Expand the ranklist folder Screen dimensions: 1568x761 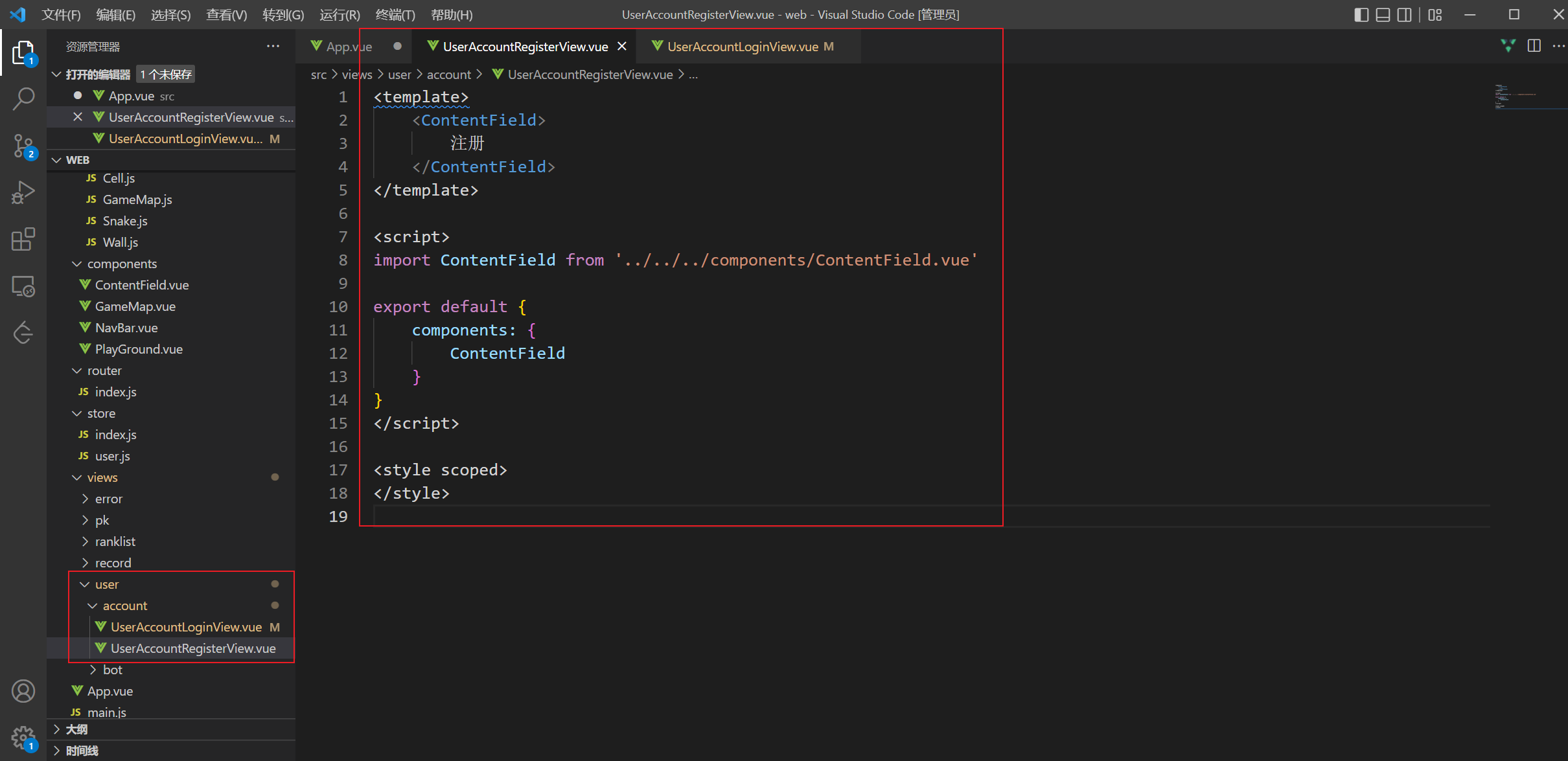tap(115, 541)
